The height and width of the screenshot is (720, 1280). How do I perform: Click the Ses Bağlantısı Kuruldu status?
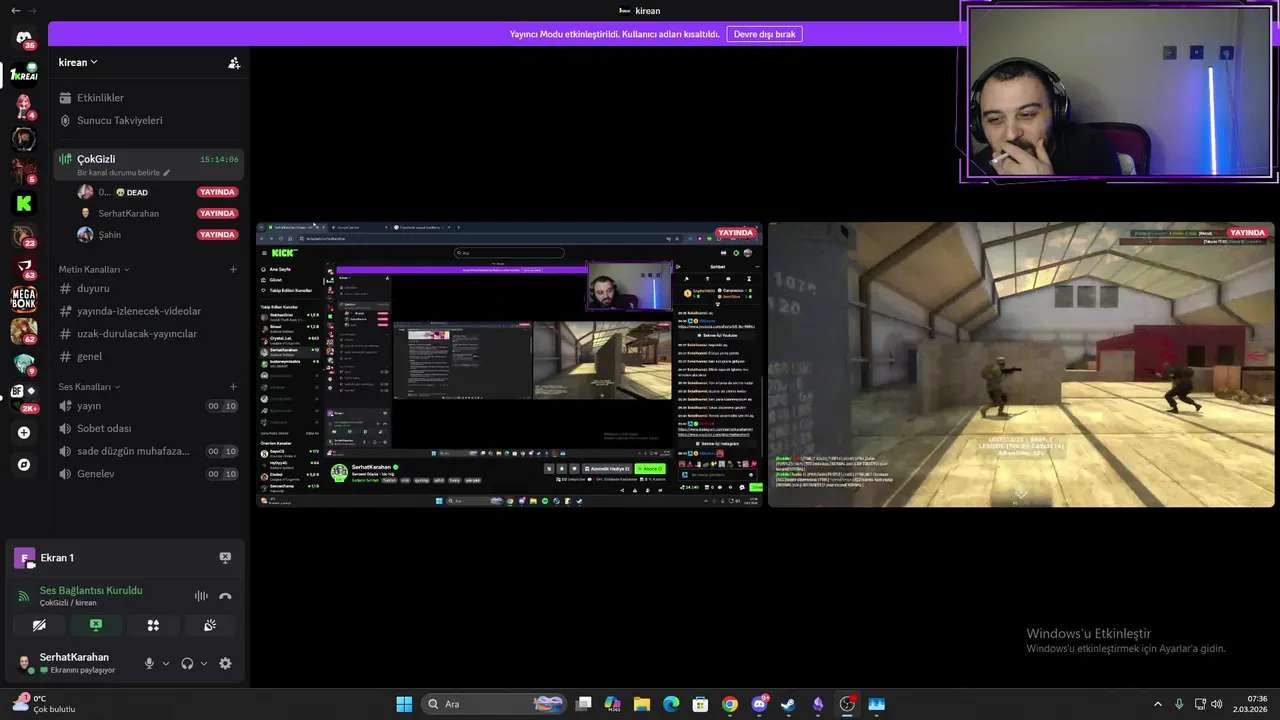pos(91,590)
